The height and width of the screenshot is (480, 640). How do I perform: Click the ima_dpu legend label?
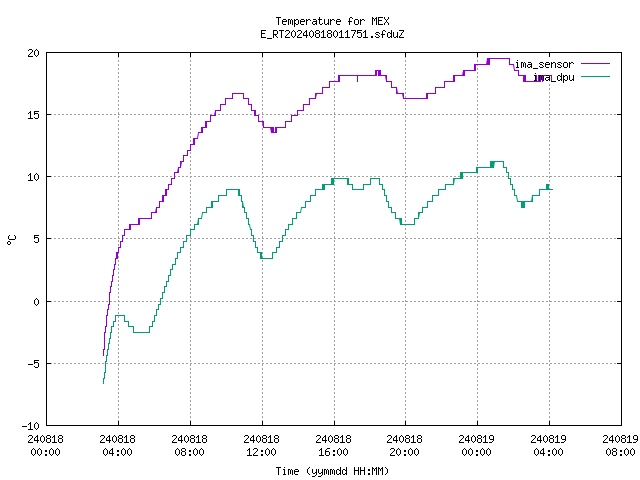[554, 77]
